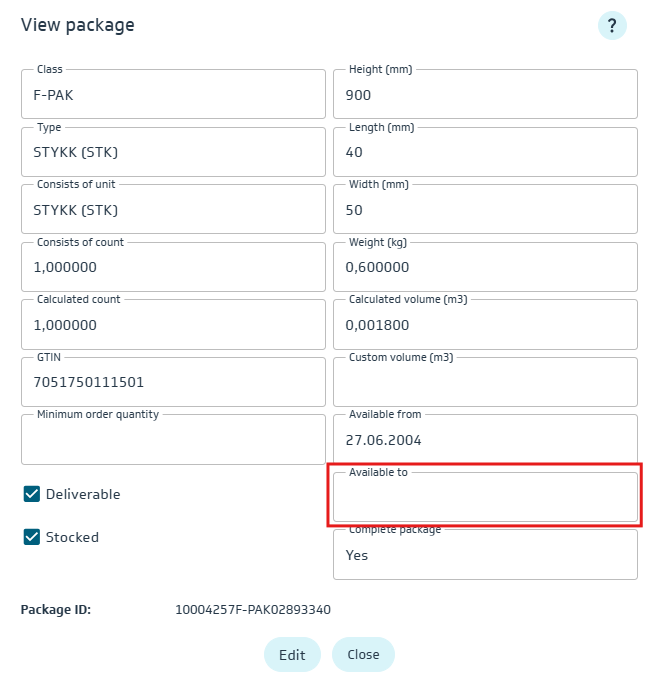Focus the Height (mm) field
Screen dimensions: 655x678
coord(485,95)
